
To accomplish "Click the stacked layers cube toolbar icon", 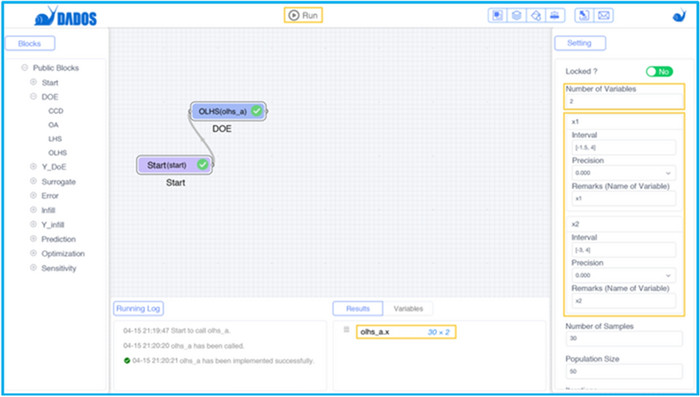I will 517,16.
